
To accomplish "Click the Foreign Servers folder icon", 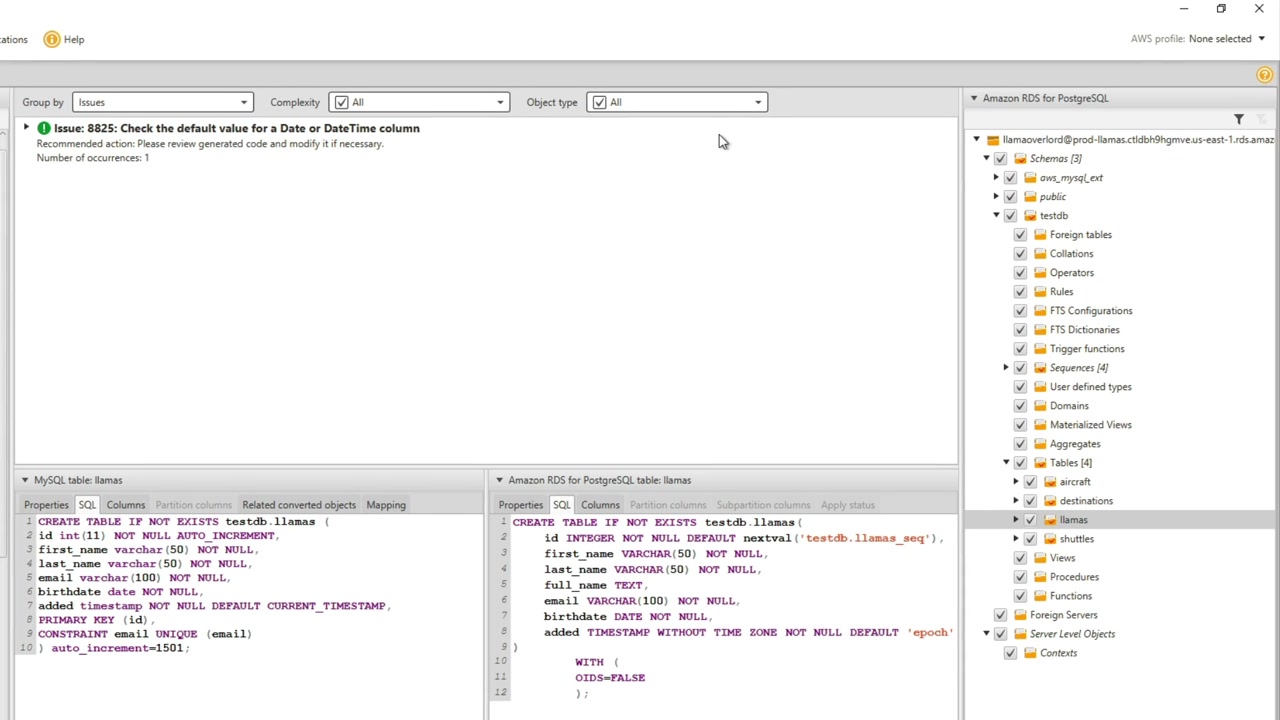I will [1020, 615].
